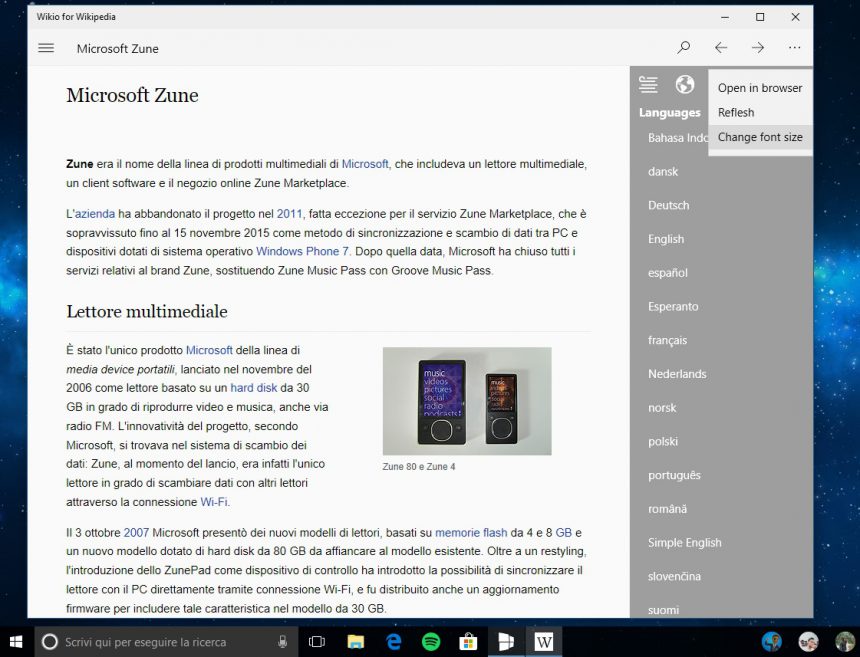Open the ellipsis more-options menu
The width and height of the screenshot is (860, 657).
click(x=794, y=47)
